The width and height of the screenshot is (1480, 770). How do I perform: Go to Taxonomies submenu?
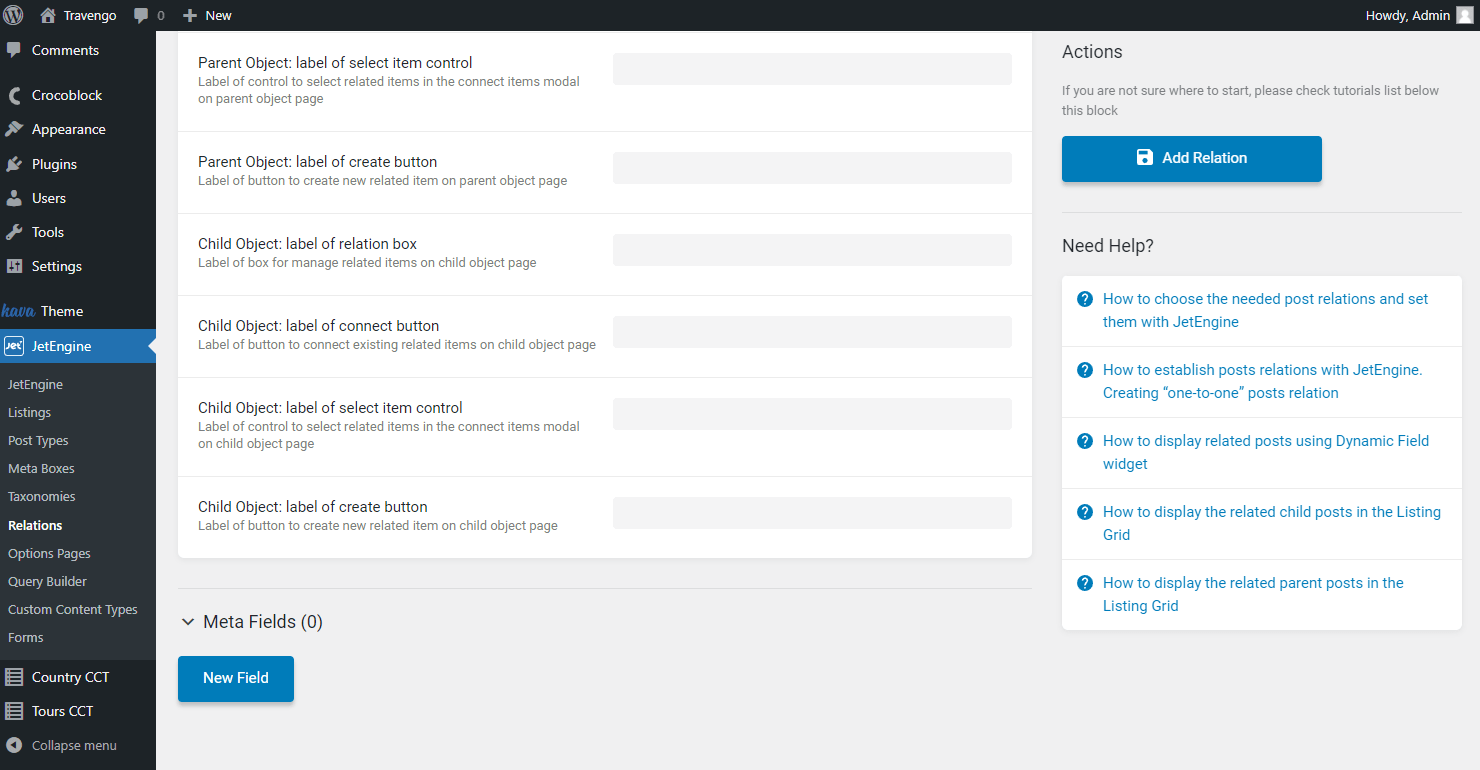42,496
